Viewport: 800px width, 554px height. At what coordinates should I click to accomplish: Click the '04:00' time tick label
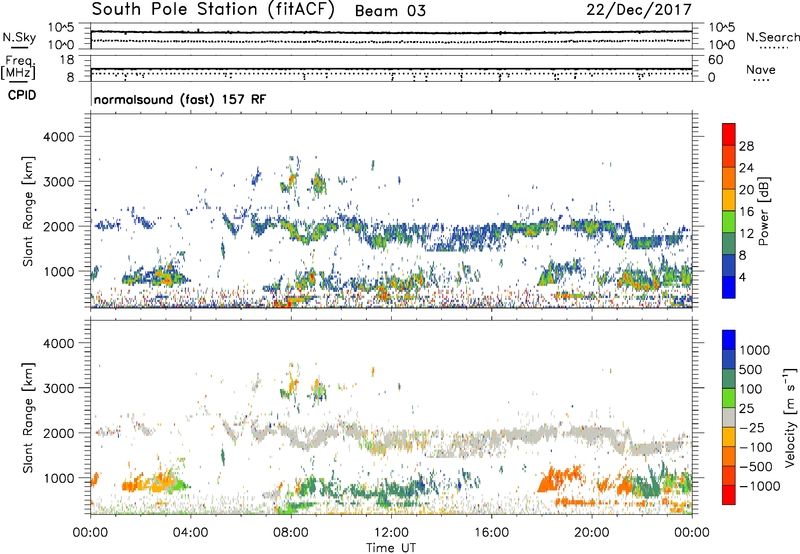tap(190, 533)
